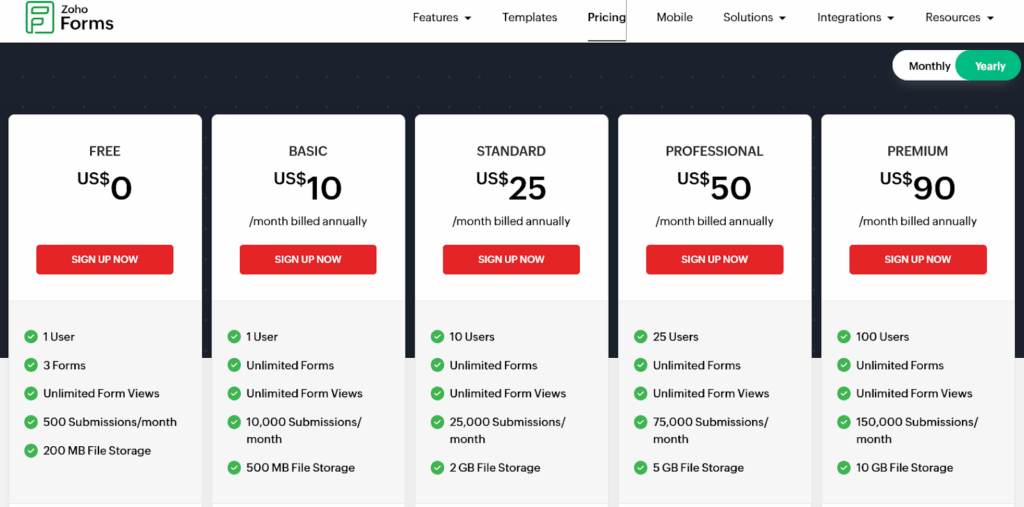Open the Pricing tab

pos(606,18)
